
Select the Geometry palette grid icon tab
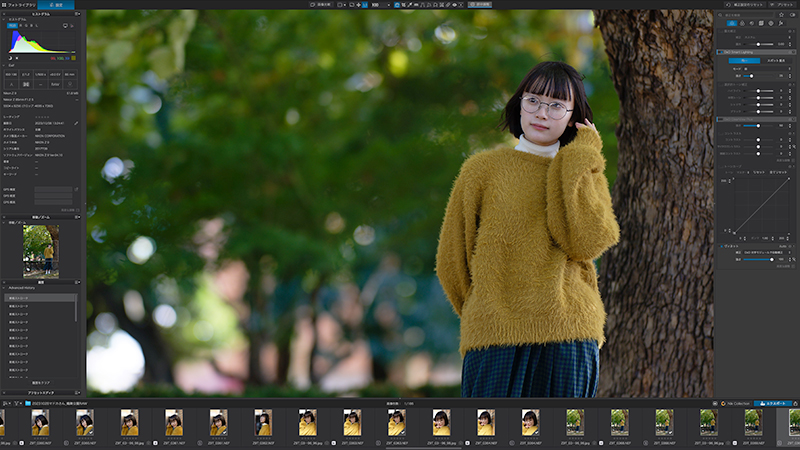(761, 23)
